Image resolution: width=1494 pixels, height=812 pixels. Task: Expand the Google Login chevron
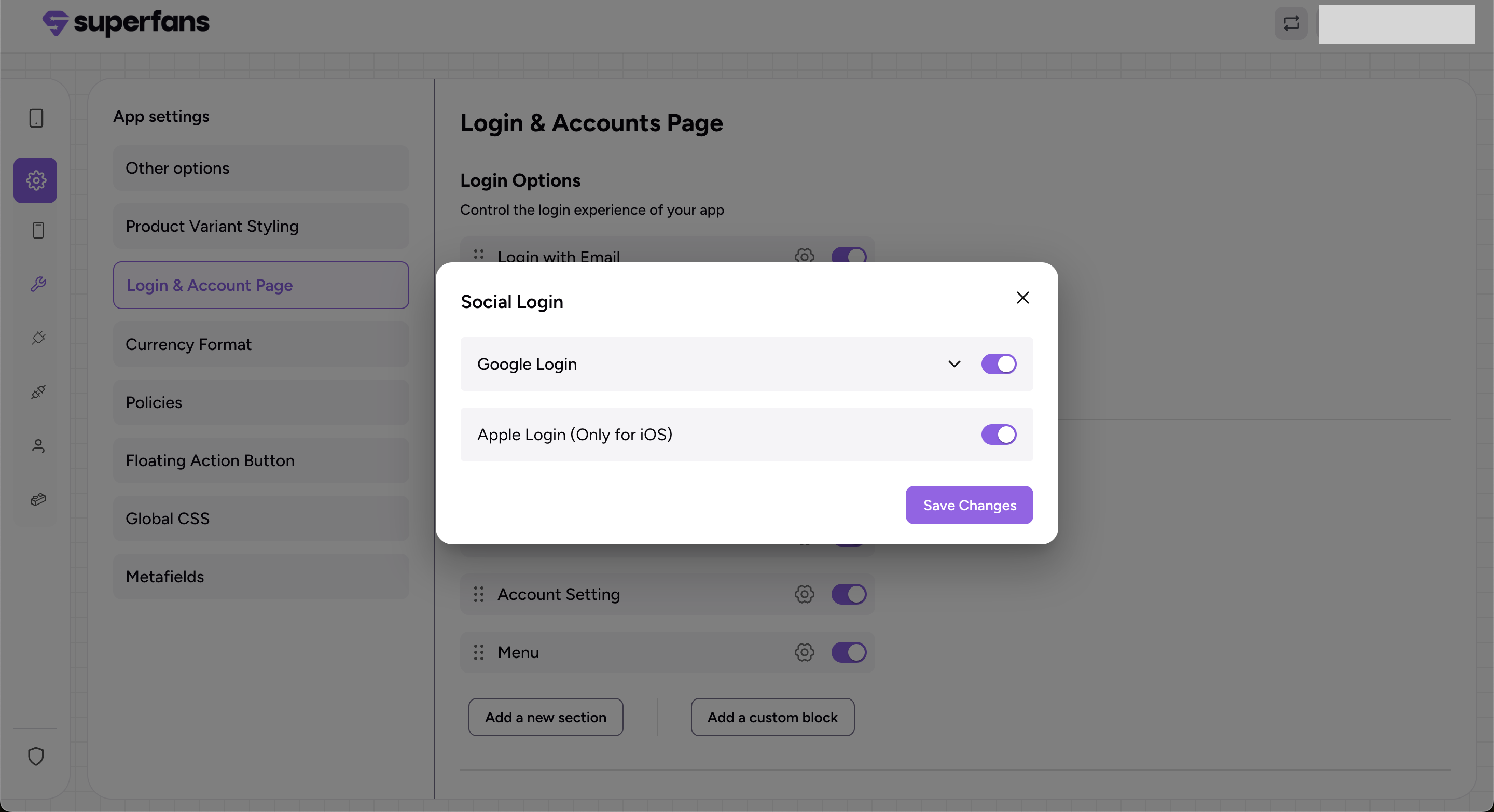[954, 364]
